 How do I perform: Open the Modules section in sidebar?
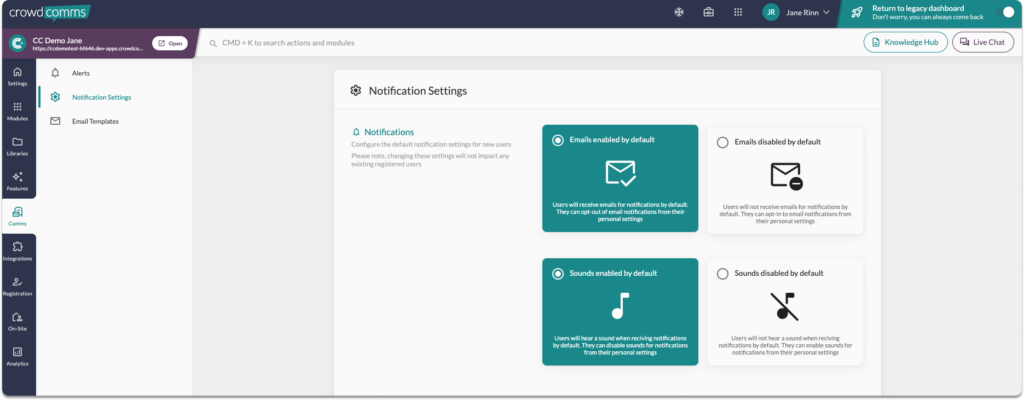17,110
